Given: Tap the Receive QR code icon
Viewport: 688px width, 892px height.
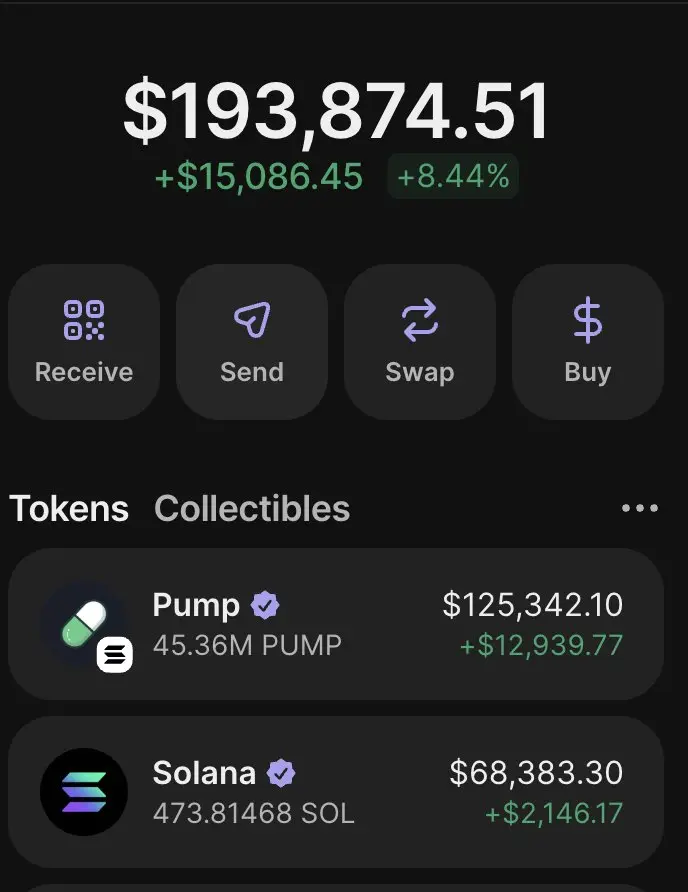Looking at the screenshot, I should point(84,320).
